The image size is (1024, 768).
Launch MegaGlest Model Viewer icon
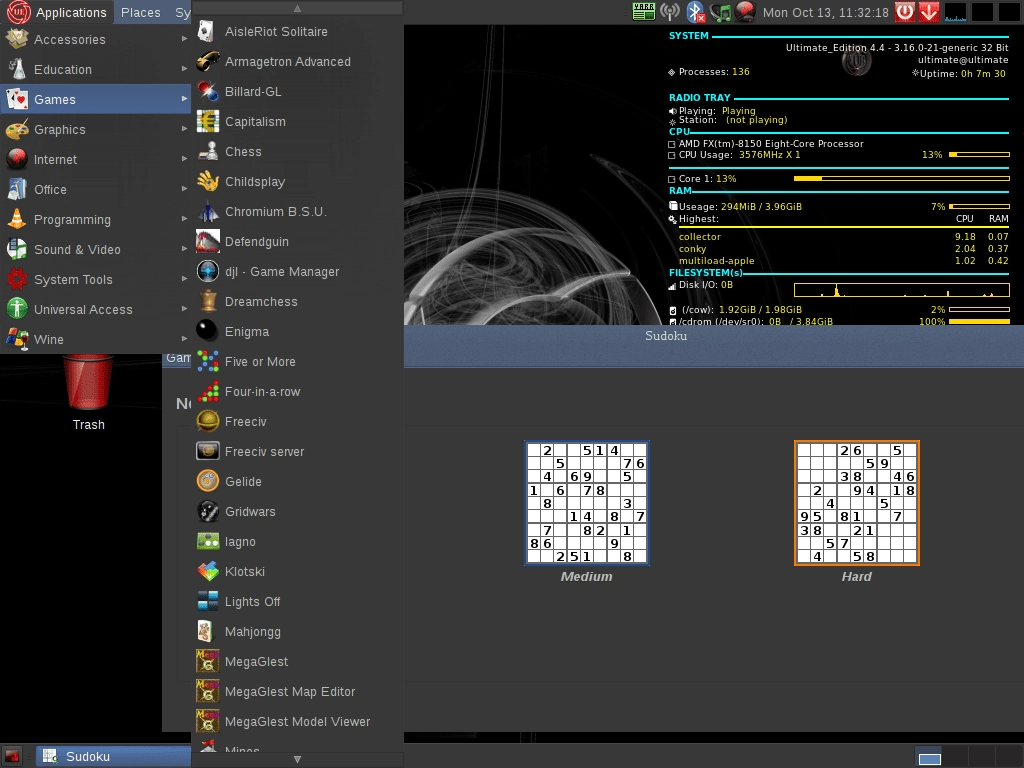point(208,722)
